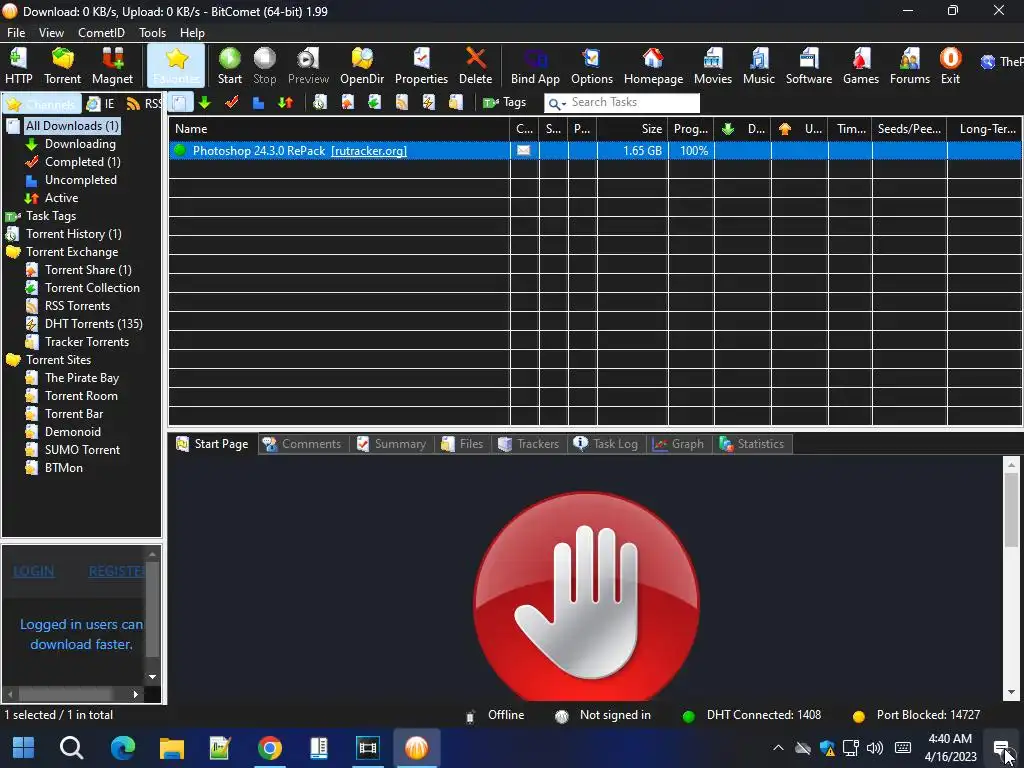Filter by active tasks up-down arrows icon
The height and width of the screenshot is (768, 1024).
click(x=285, y=103)
